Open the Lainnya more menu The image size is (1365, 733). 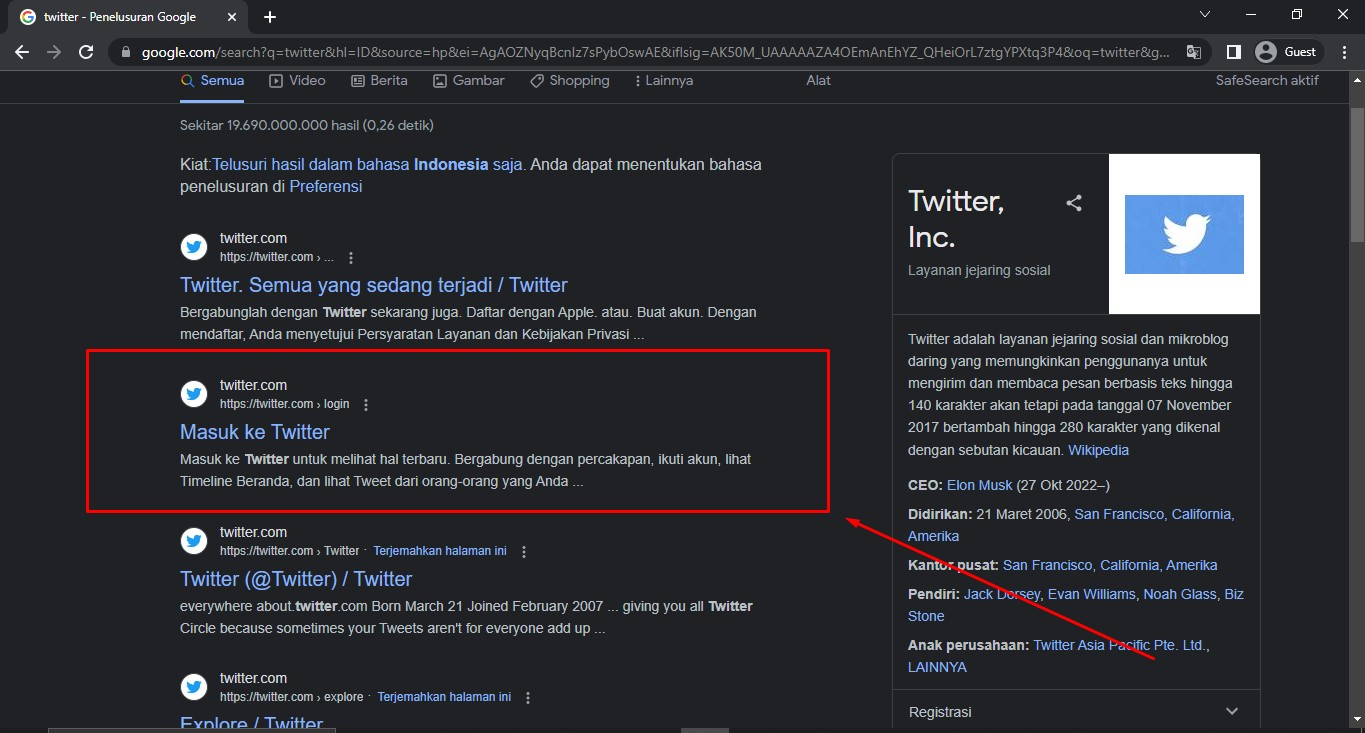pyautogui.click(x=664, y=80)
